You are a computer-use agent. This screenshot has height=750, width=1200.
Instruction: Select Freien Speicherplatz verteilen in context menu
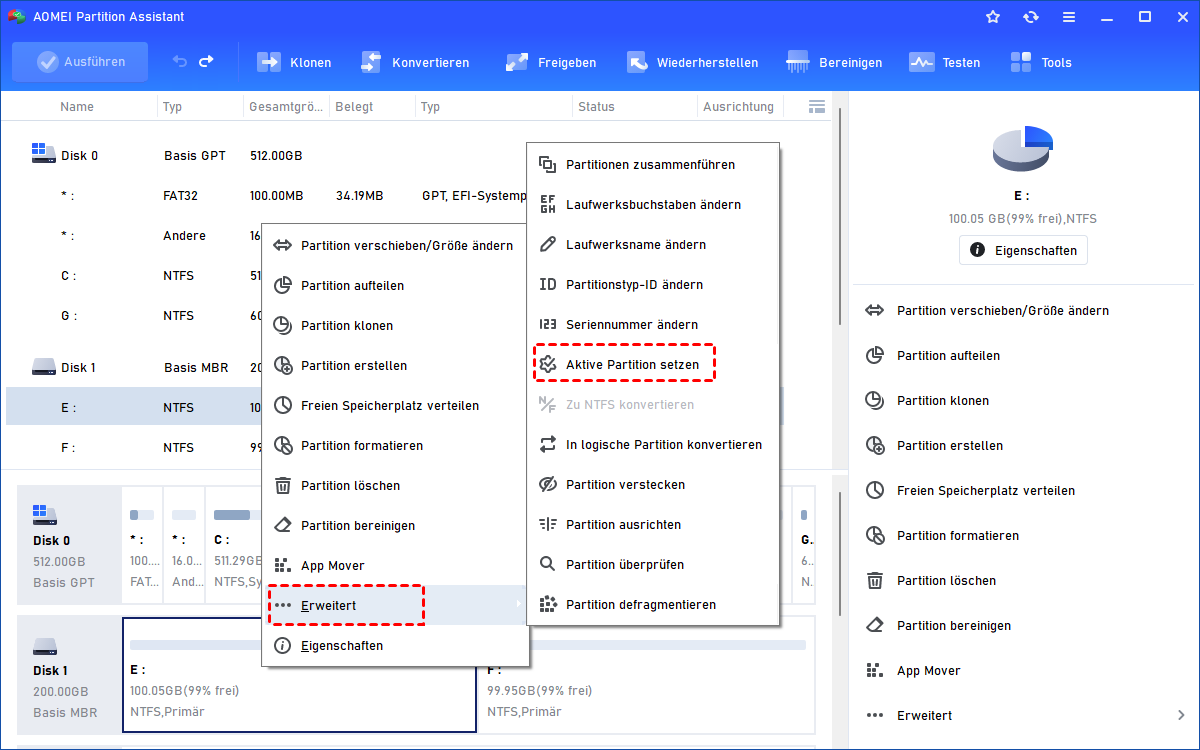pos(395,406)
